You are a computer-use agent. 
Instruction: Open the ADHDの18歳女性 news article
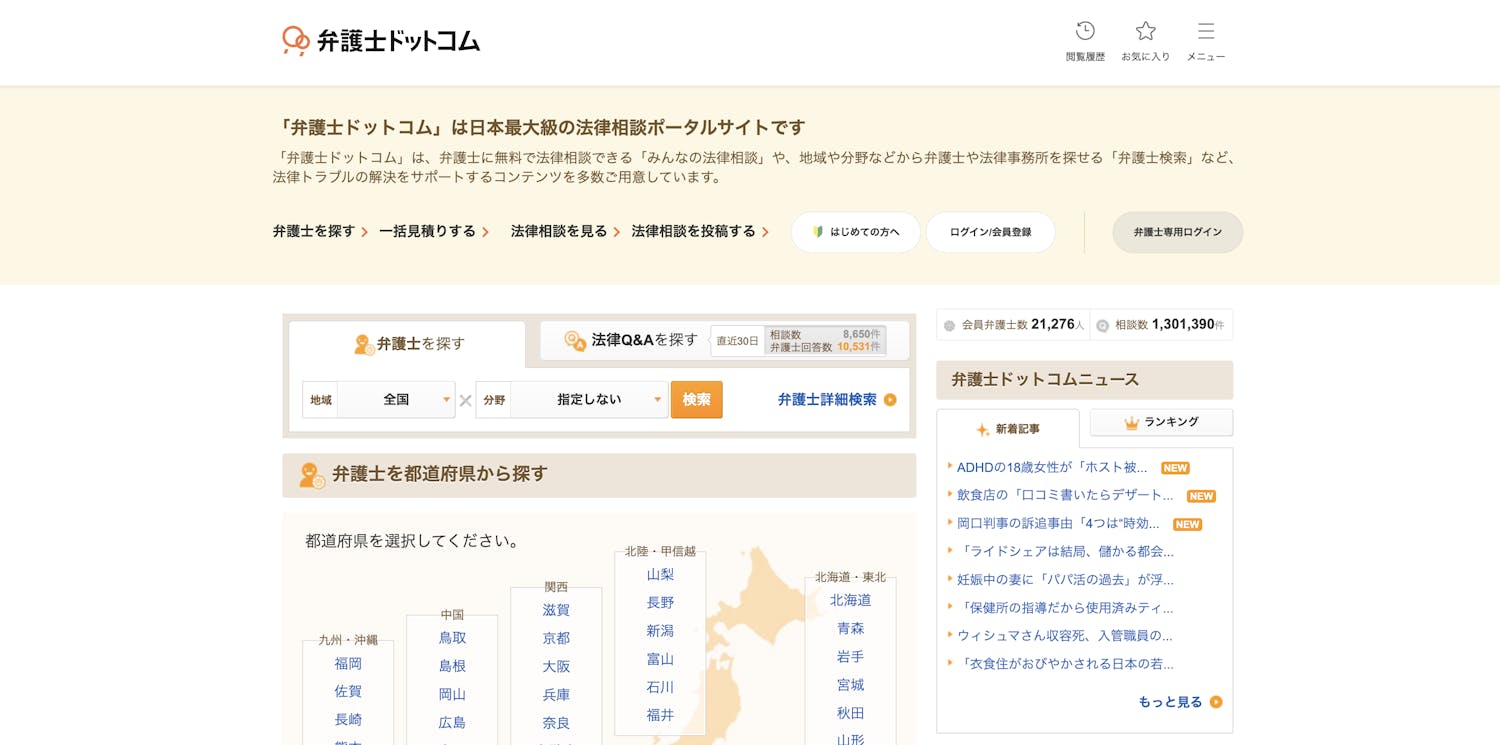pyautogui.click(x=1051, y=467)
